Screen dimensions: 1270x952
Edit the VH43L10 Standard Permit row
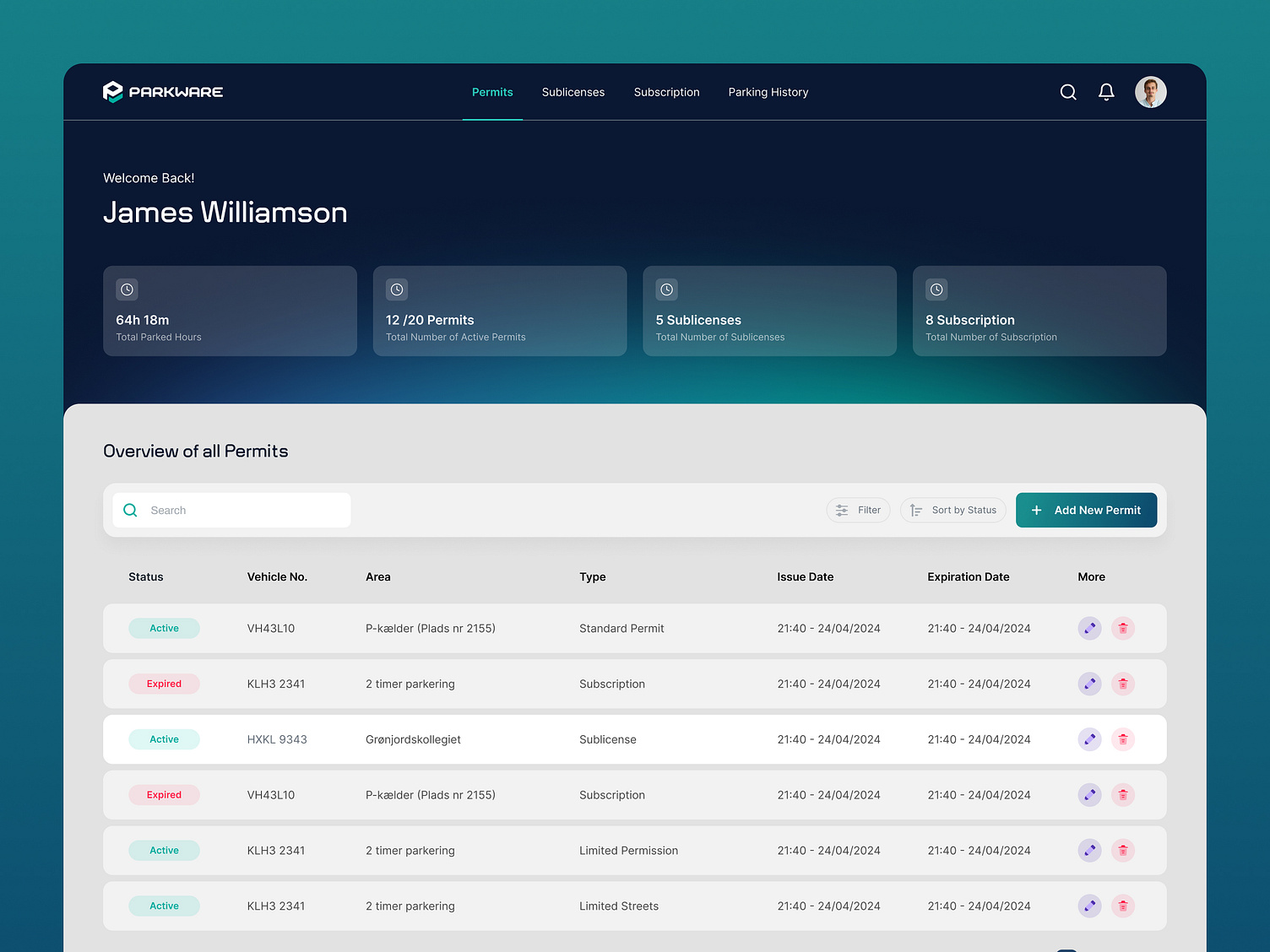[1089, 628]
